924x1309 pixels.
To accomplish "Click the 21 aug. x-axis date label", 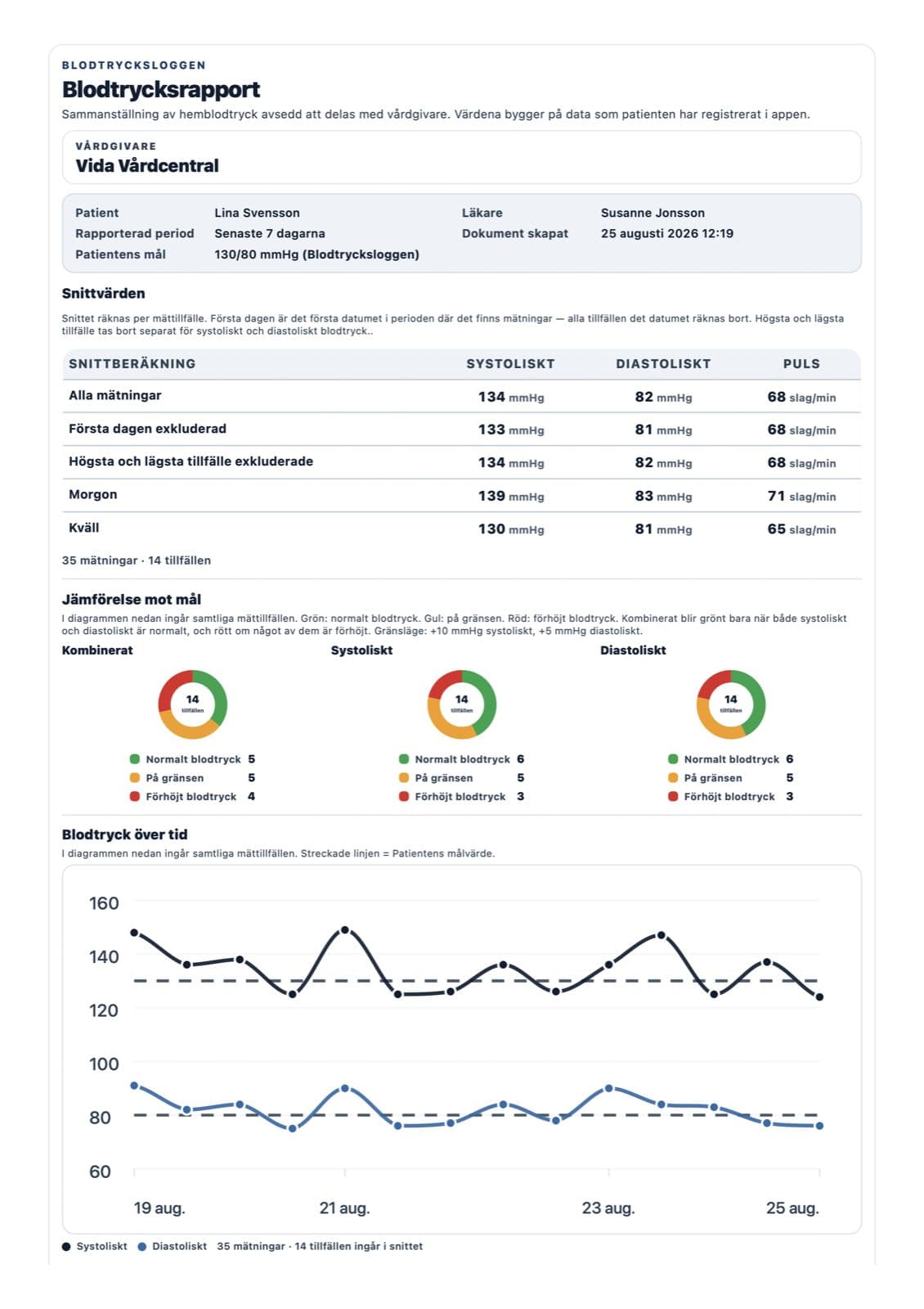I will coord(344,1208).
